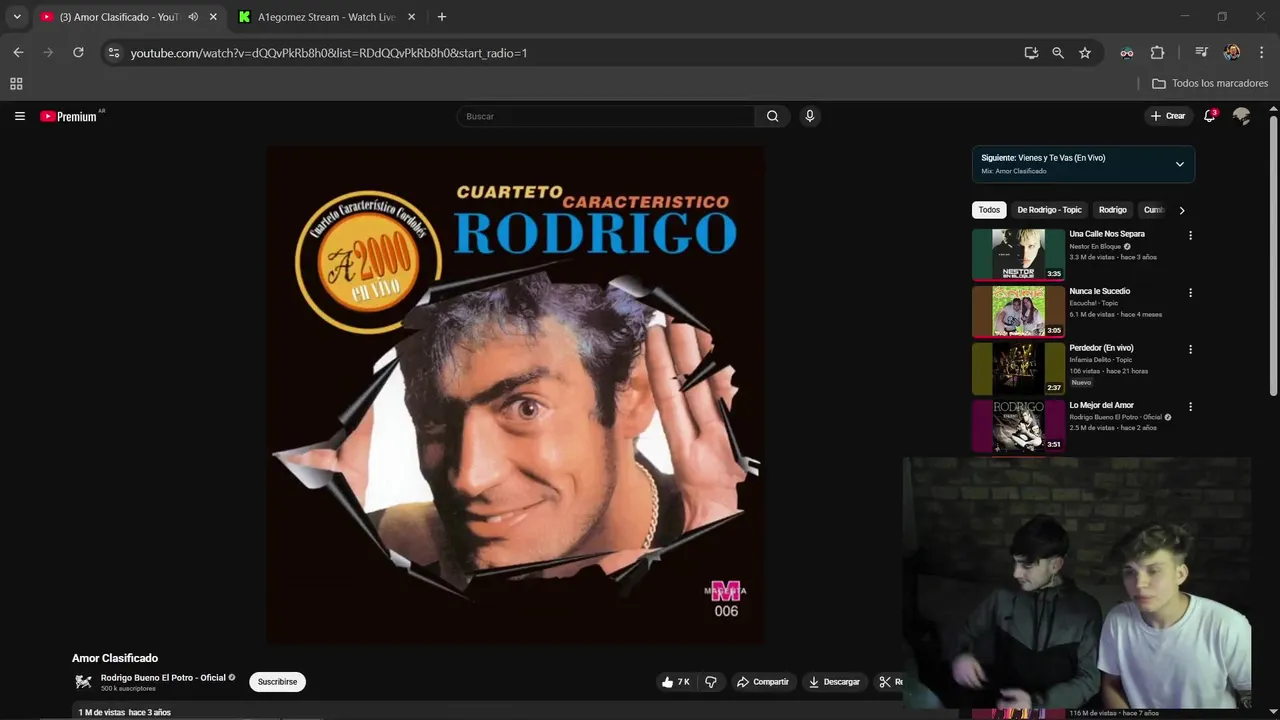Click the install app icon in address bar

click(x=1031, y=53)
